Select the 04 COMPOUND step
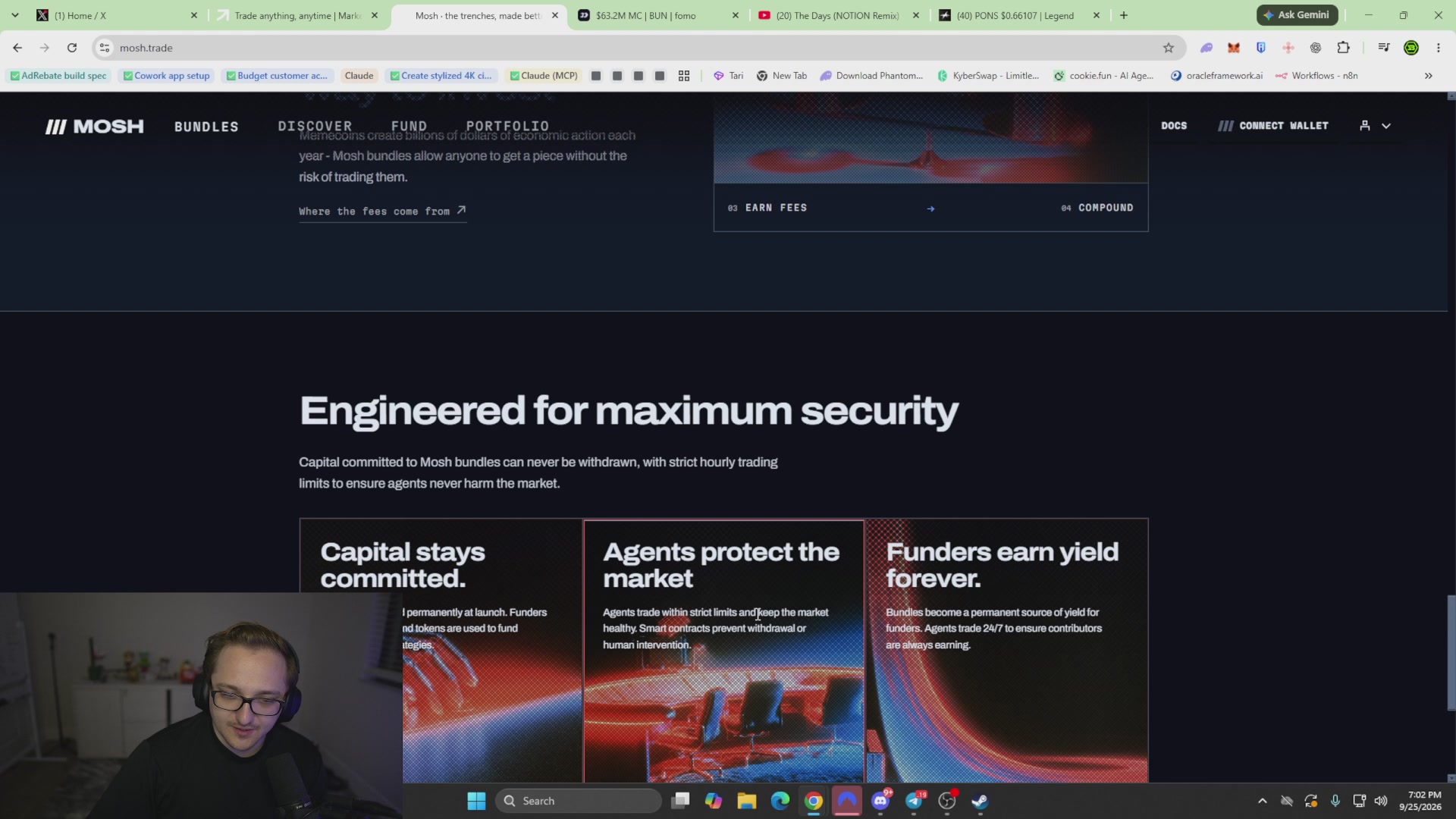This screenshot has width=1456, height=819. coord(1097,208)
